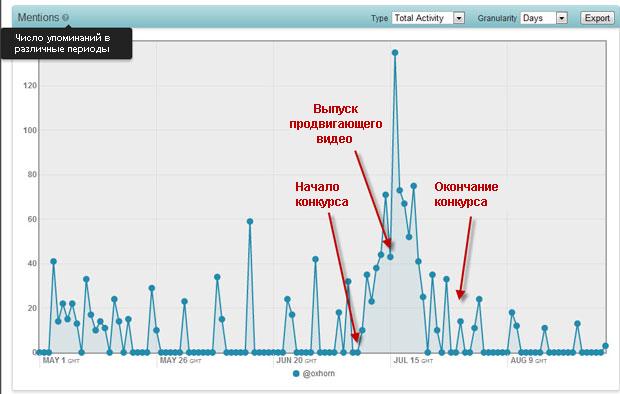Screen dimensions: 620x394
Task: Click the arrow of the Granularity combo box
Action: click(562, 18)
